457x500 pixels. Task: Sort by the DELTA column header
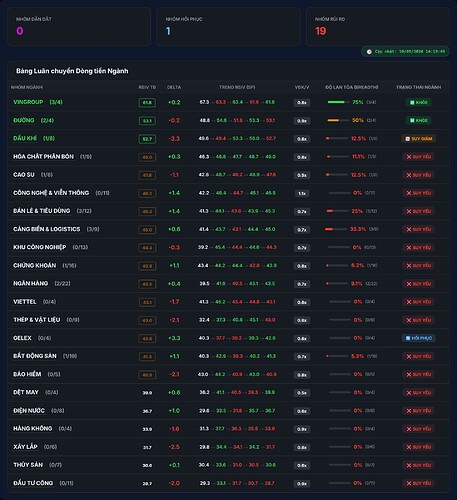click(x=174, y=87)
